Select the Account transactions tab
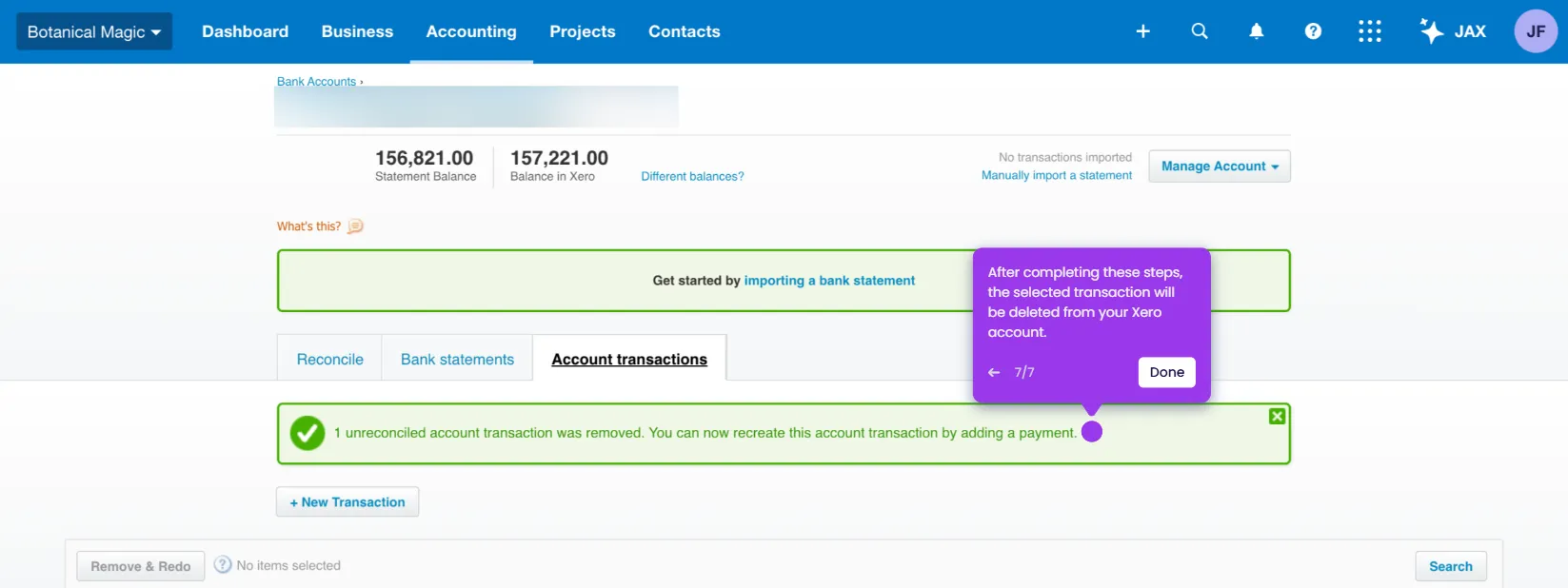Screen dimensions: 1568x588 click(x=629, y=359)
